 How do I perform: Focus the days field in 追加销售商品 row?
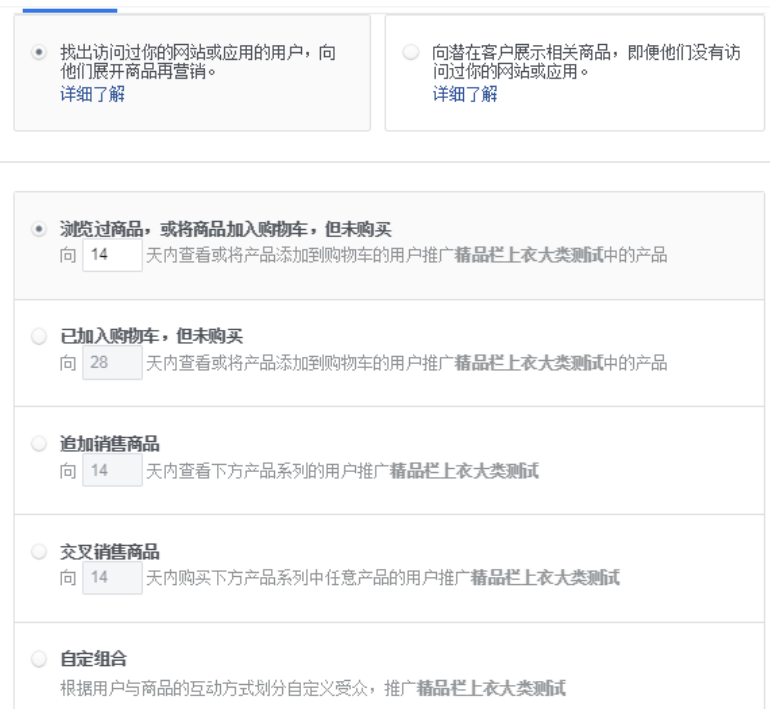[112, 470]
